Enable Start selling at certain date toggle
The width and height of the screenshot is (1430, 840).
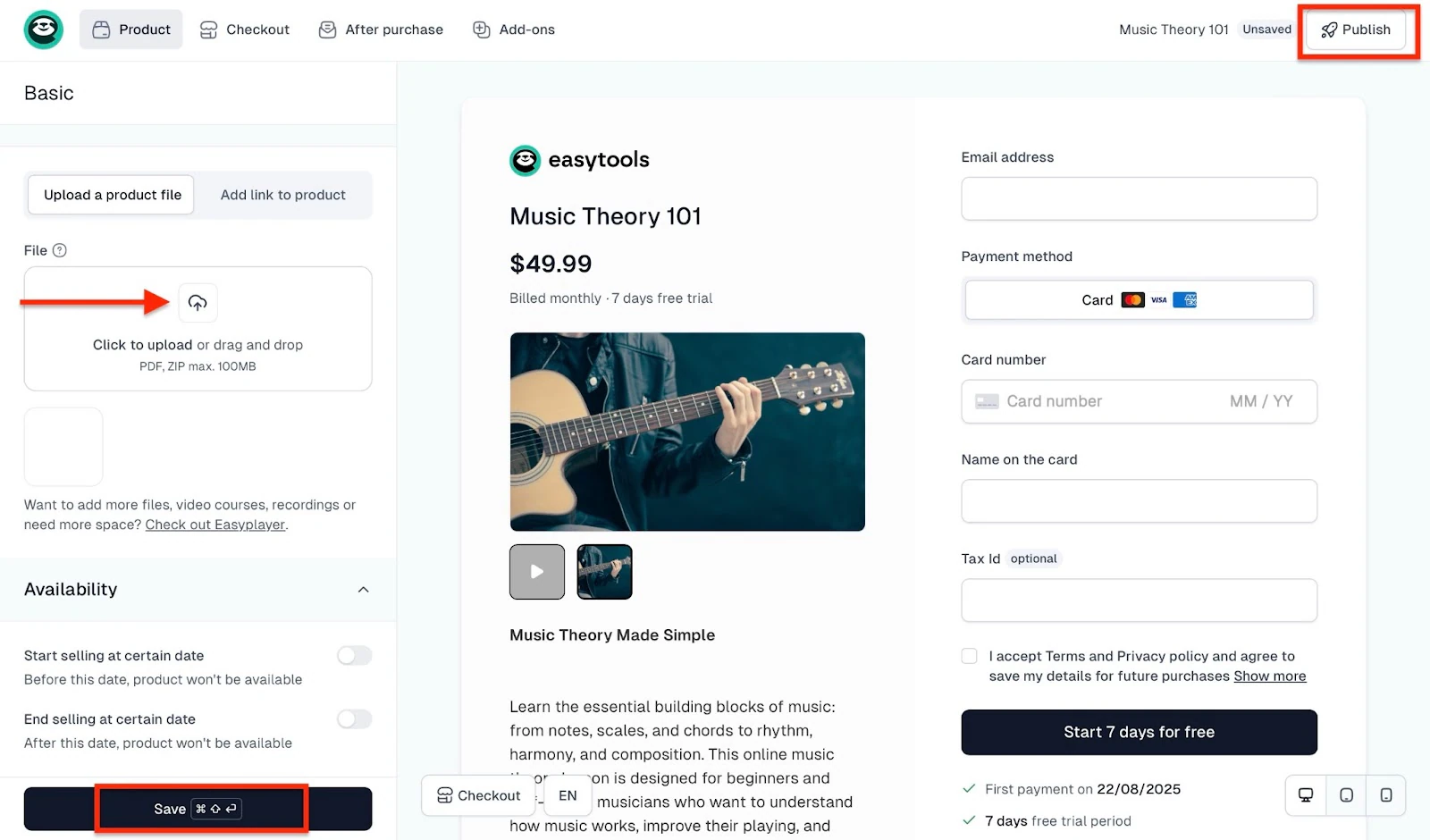[x=354, y=656]
